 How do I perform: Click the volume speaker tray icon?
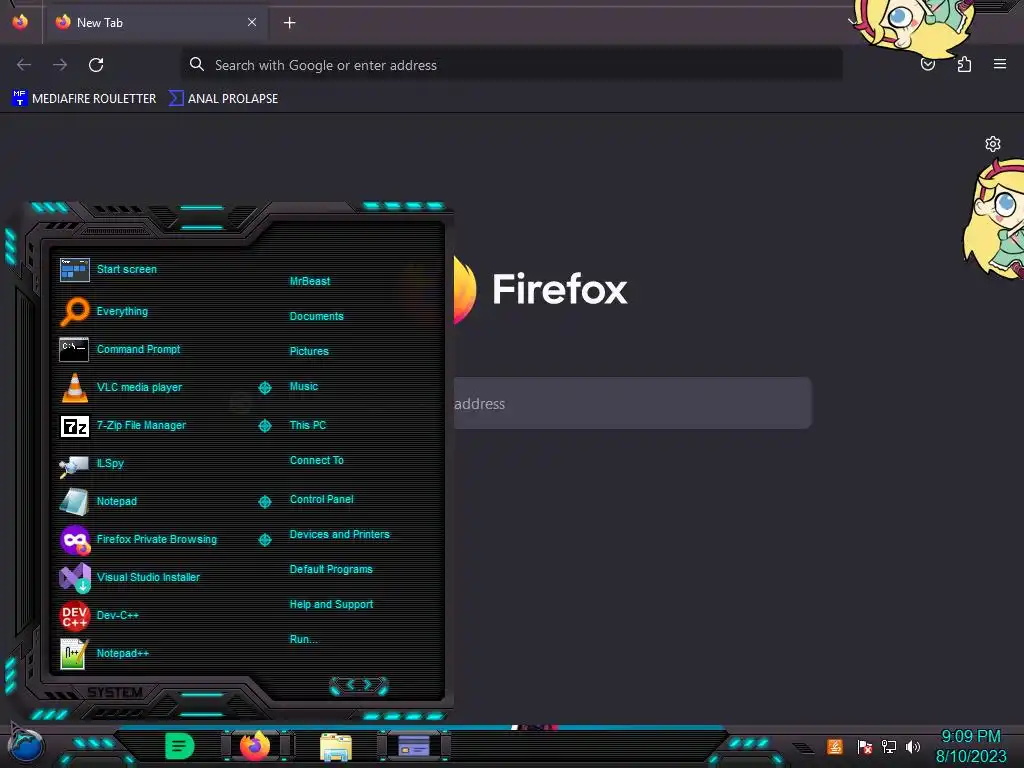[912, 746]
